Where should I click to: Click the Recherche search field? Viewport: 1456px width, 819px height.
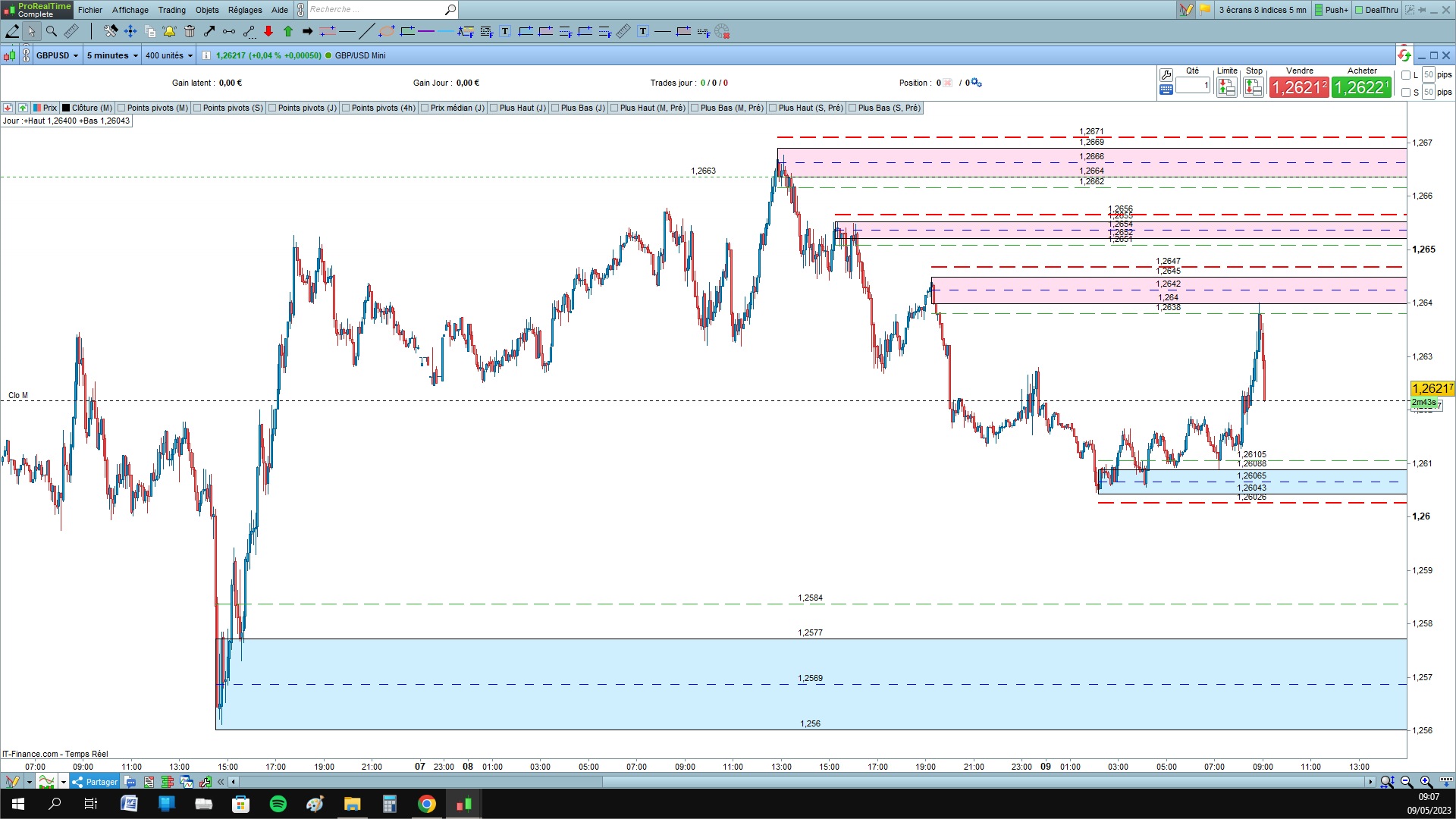[375, 10]
